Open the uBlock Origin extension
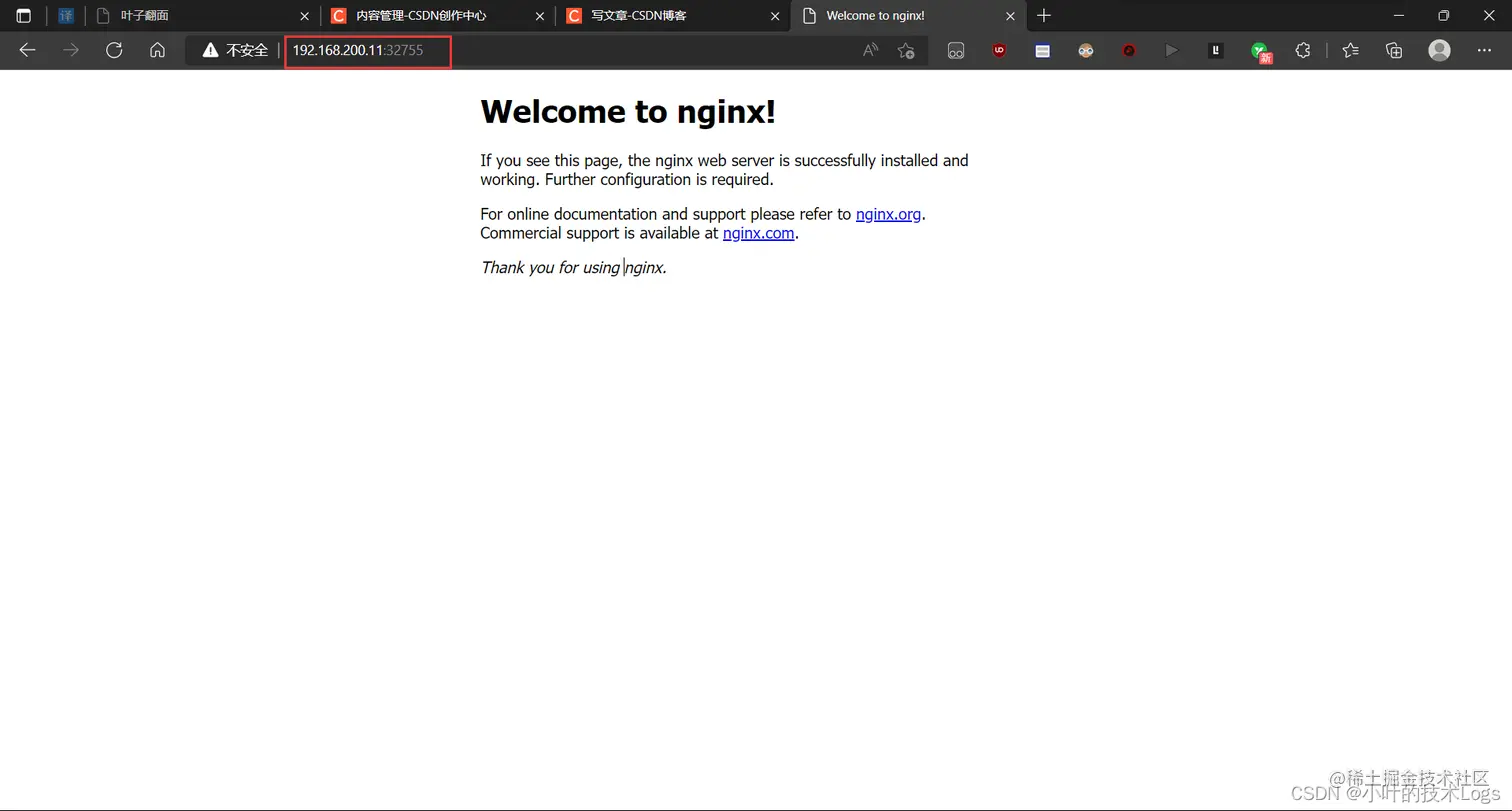This screenshot has height=811, width=1512. 999,50
